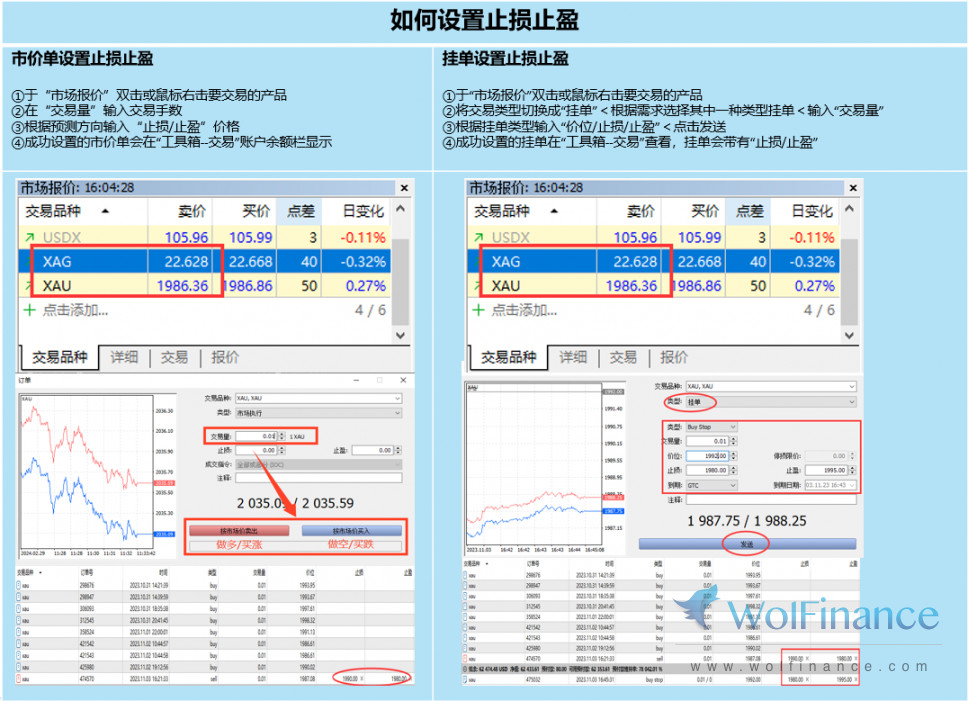Click scroll-up arrow in right Market Watch
The image size is (968, 701).
coord(849,209)
